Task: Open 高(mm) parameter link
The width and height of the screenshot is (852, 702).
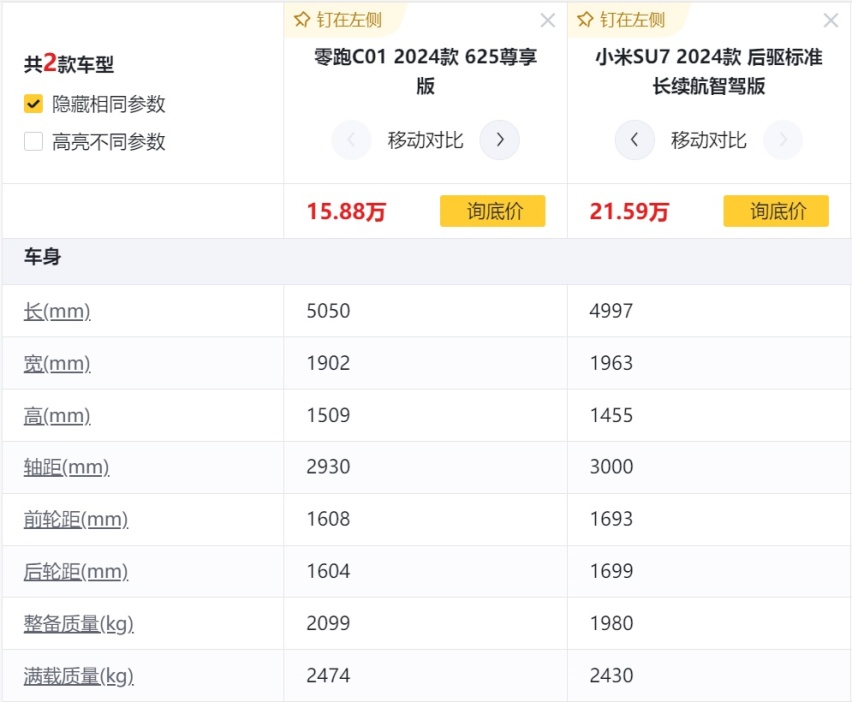Action: pyautogui.click(x=57, y=416)
